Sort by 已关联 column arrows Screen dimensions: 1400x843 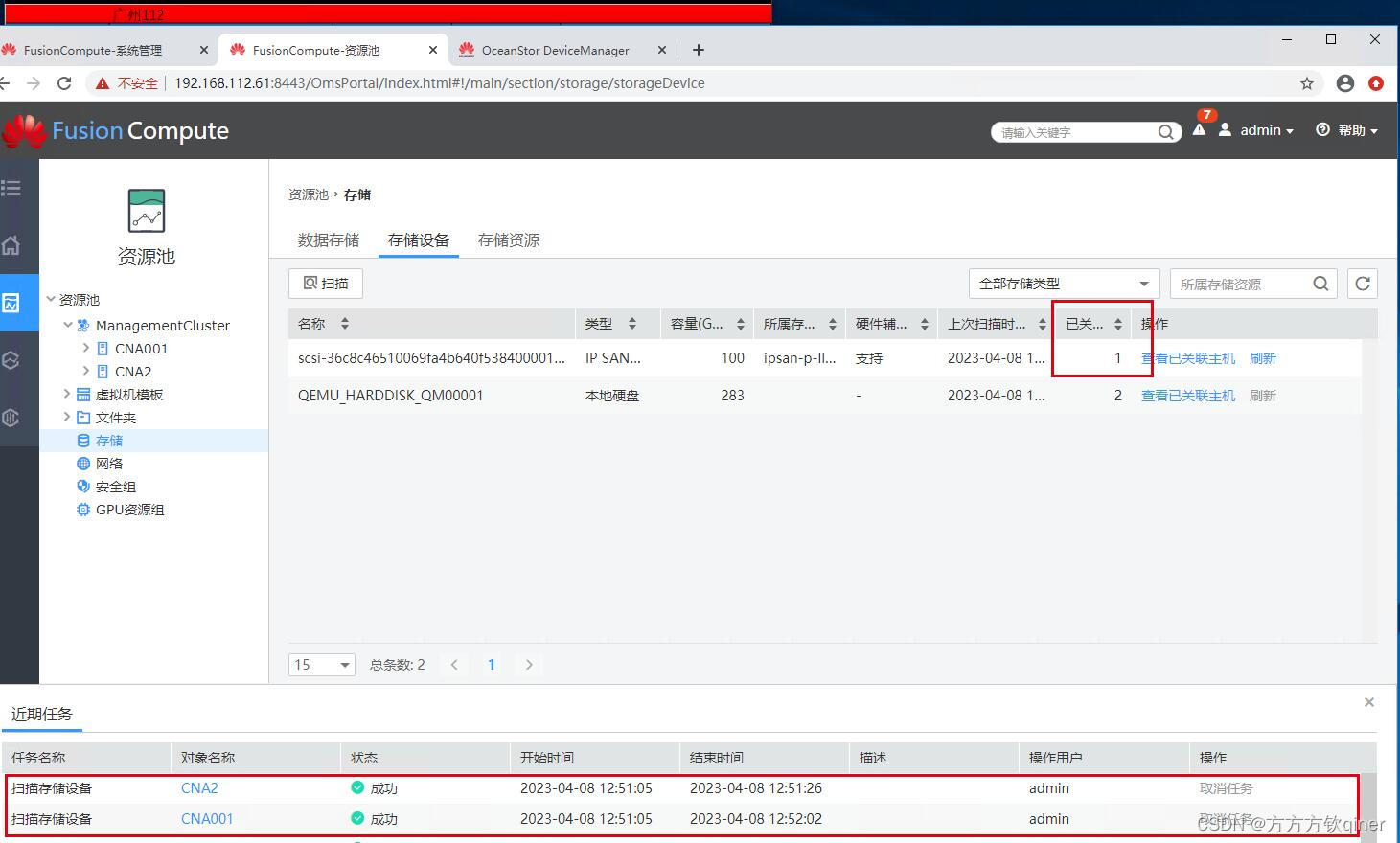[x=1117, y=324]
